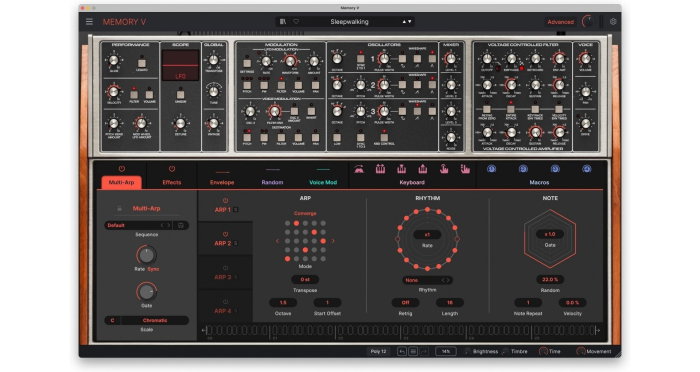This screenshot has width=700, height=372.
Task: Toggle ARP 4 power icon
Action: coord(225,302)
